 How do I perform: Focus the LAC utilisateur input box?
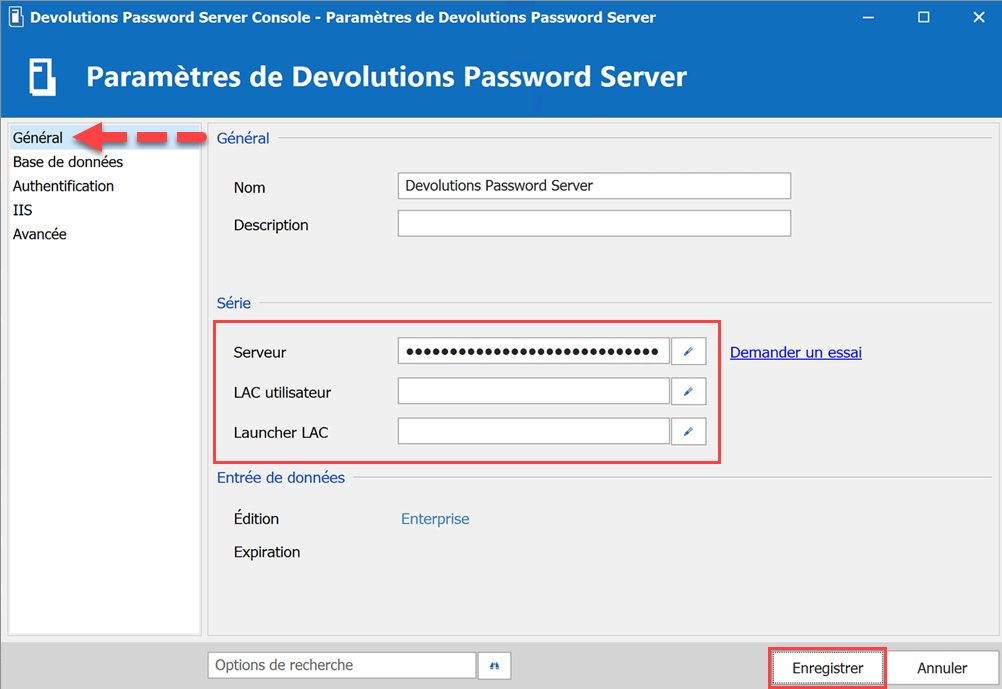(533, 391)
